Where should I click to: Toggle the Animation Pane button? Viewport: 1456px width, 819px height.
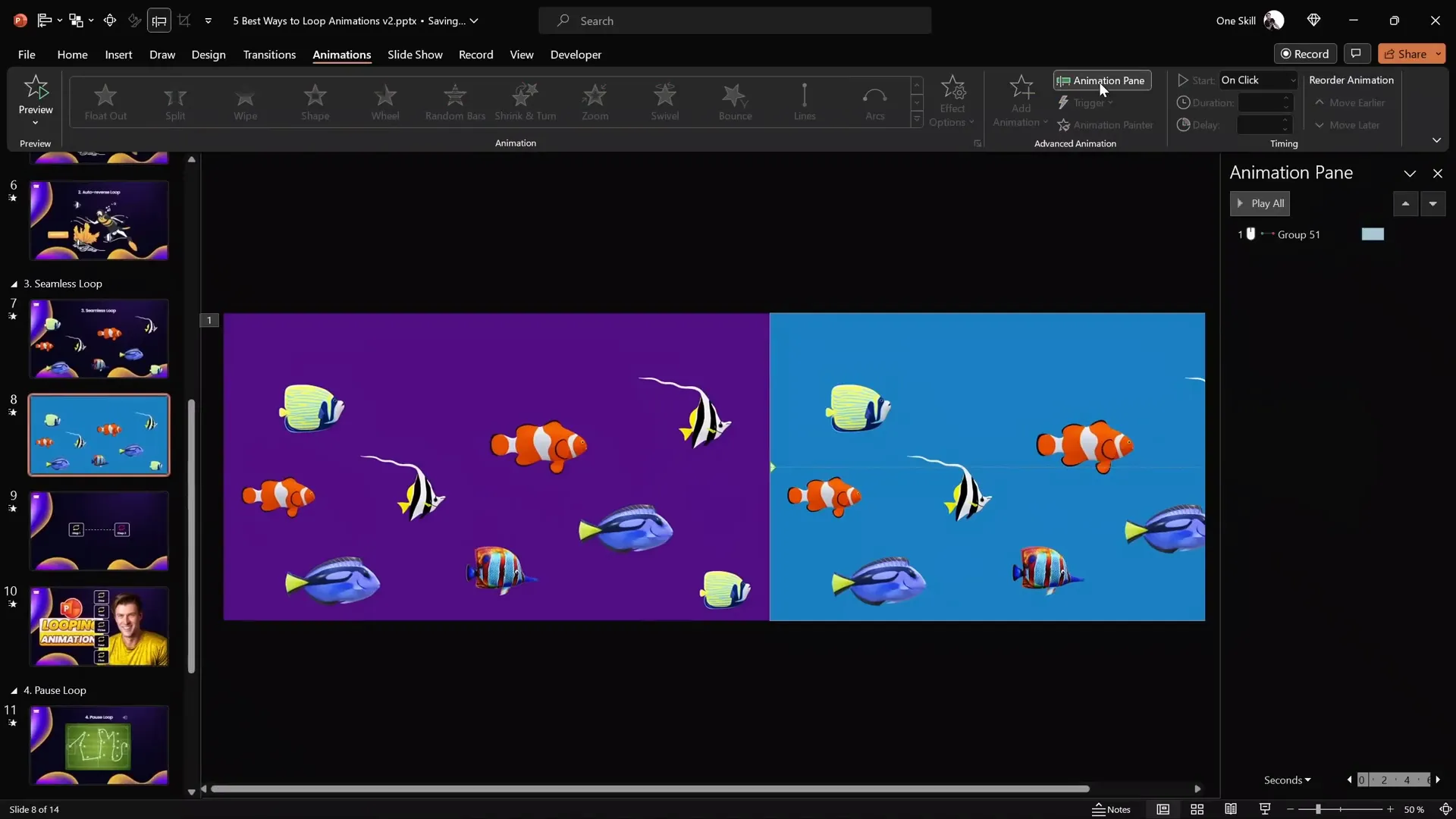pos(1102,80)
